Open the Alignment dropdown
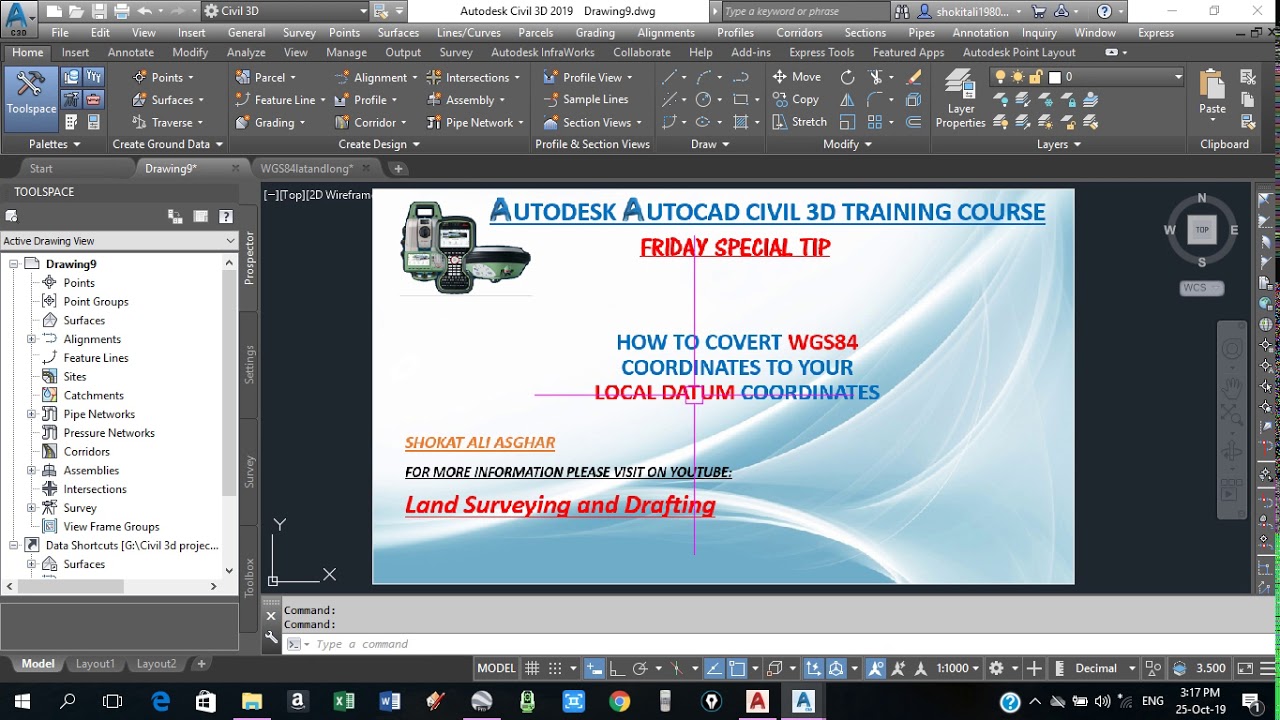Viewport: 1280px width, 720px height. pyautogui.click(x=375, y=77)
